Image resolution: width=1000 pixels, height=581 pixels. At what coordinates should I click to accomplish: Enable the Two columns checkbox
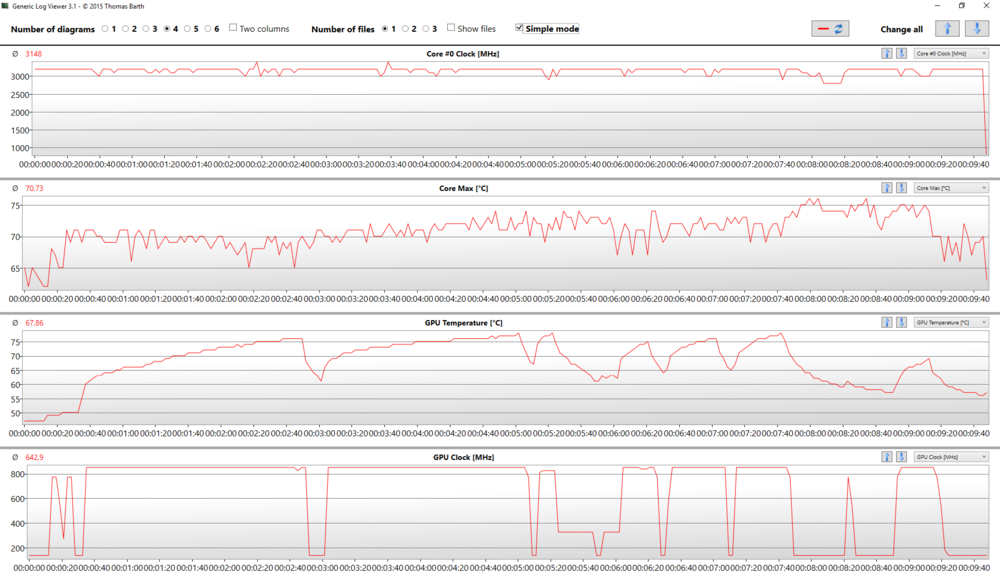point(233,28)
